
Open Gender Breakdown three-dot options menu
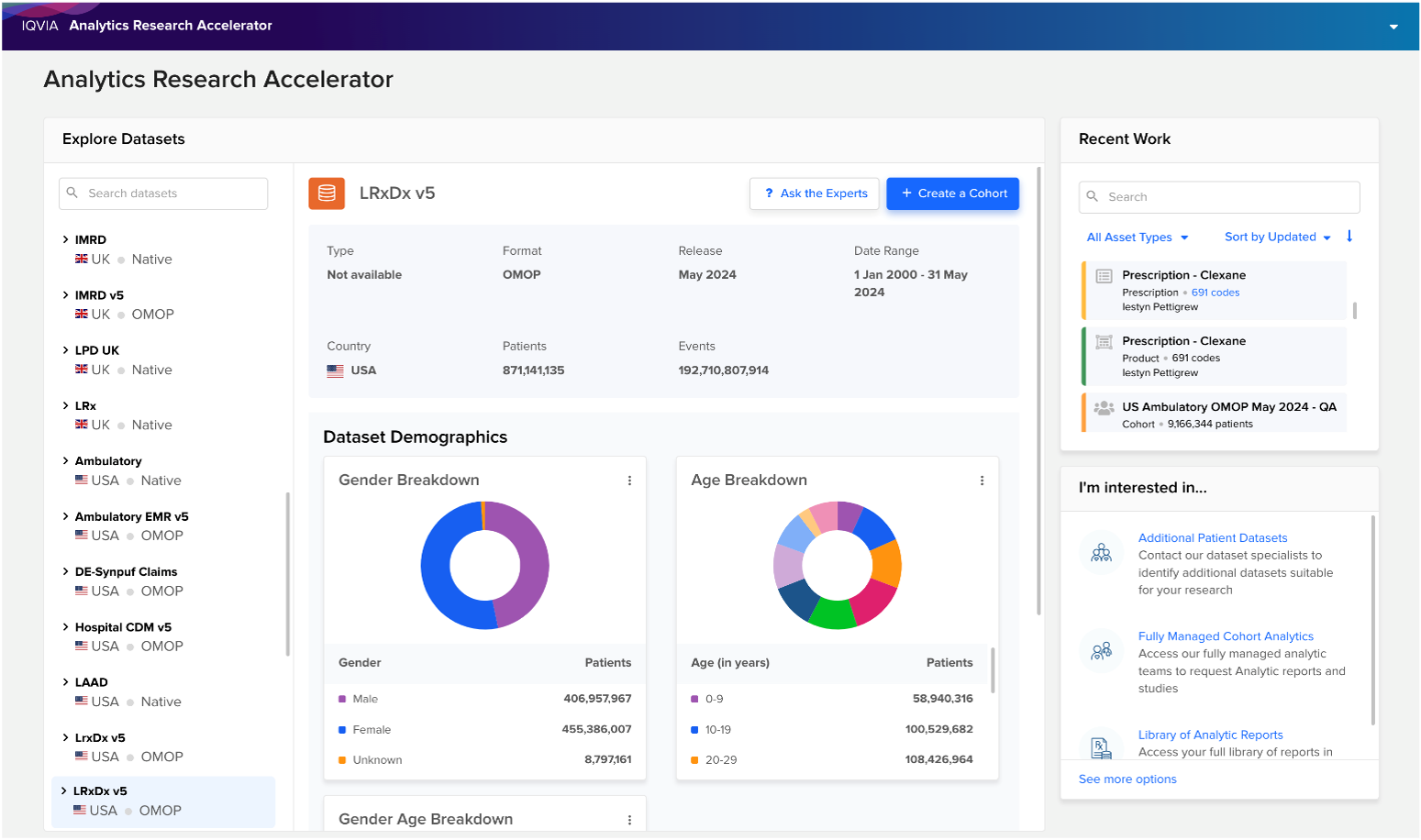pyautogui.click(x=629, y=481)
